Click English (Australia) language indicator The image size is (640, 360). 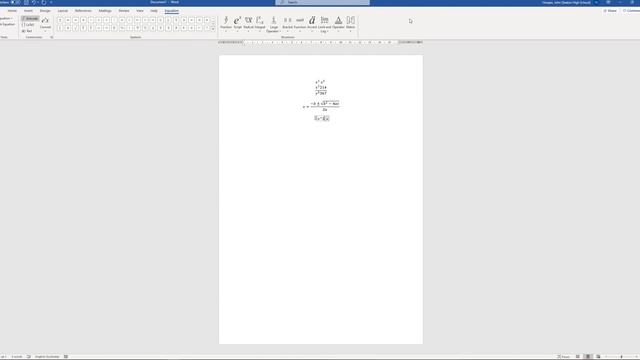47,356
